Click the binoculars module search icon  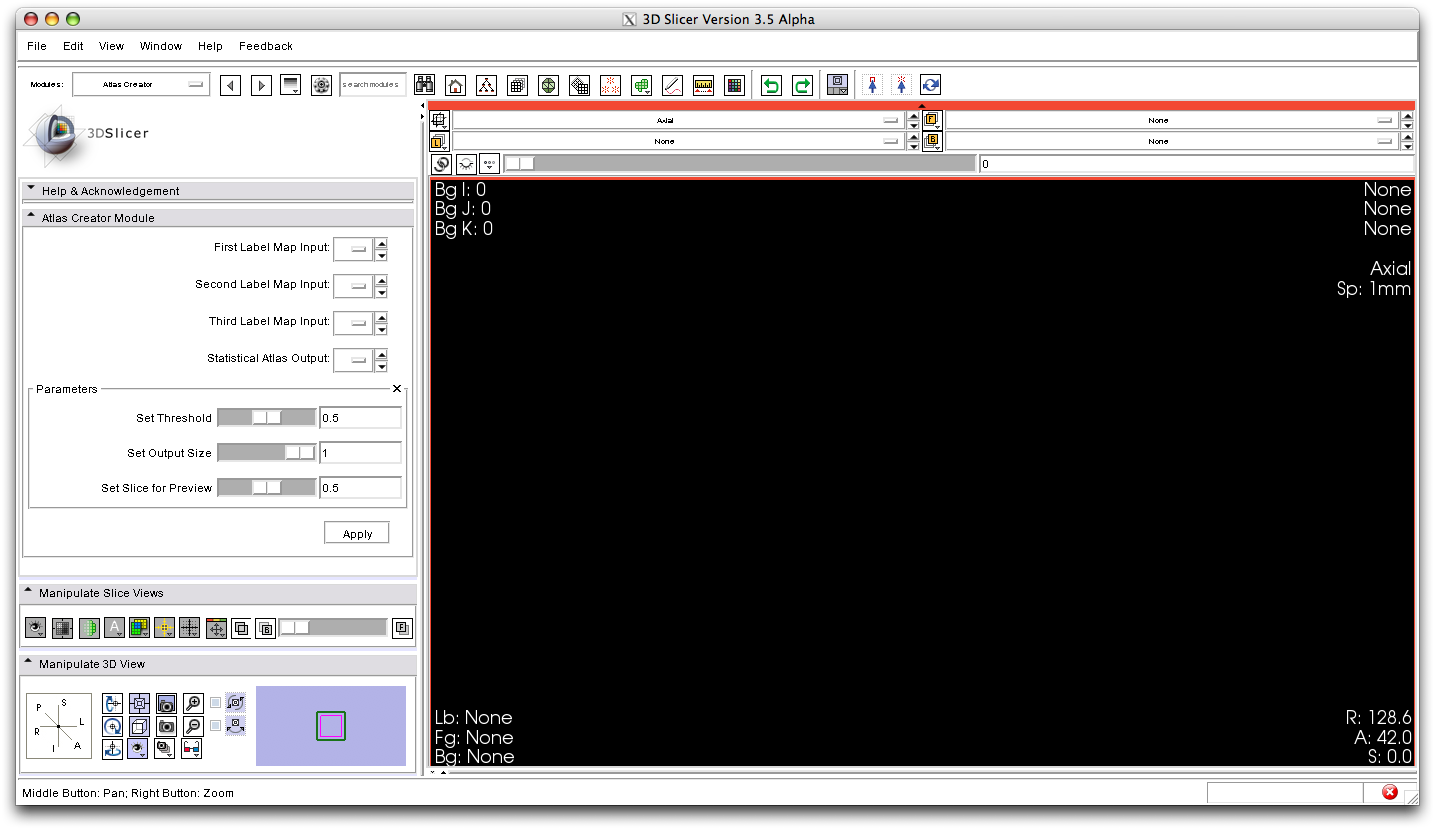424,86
